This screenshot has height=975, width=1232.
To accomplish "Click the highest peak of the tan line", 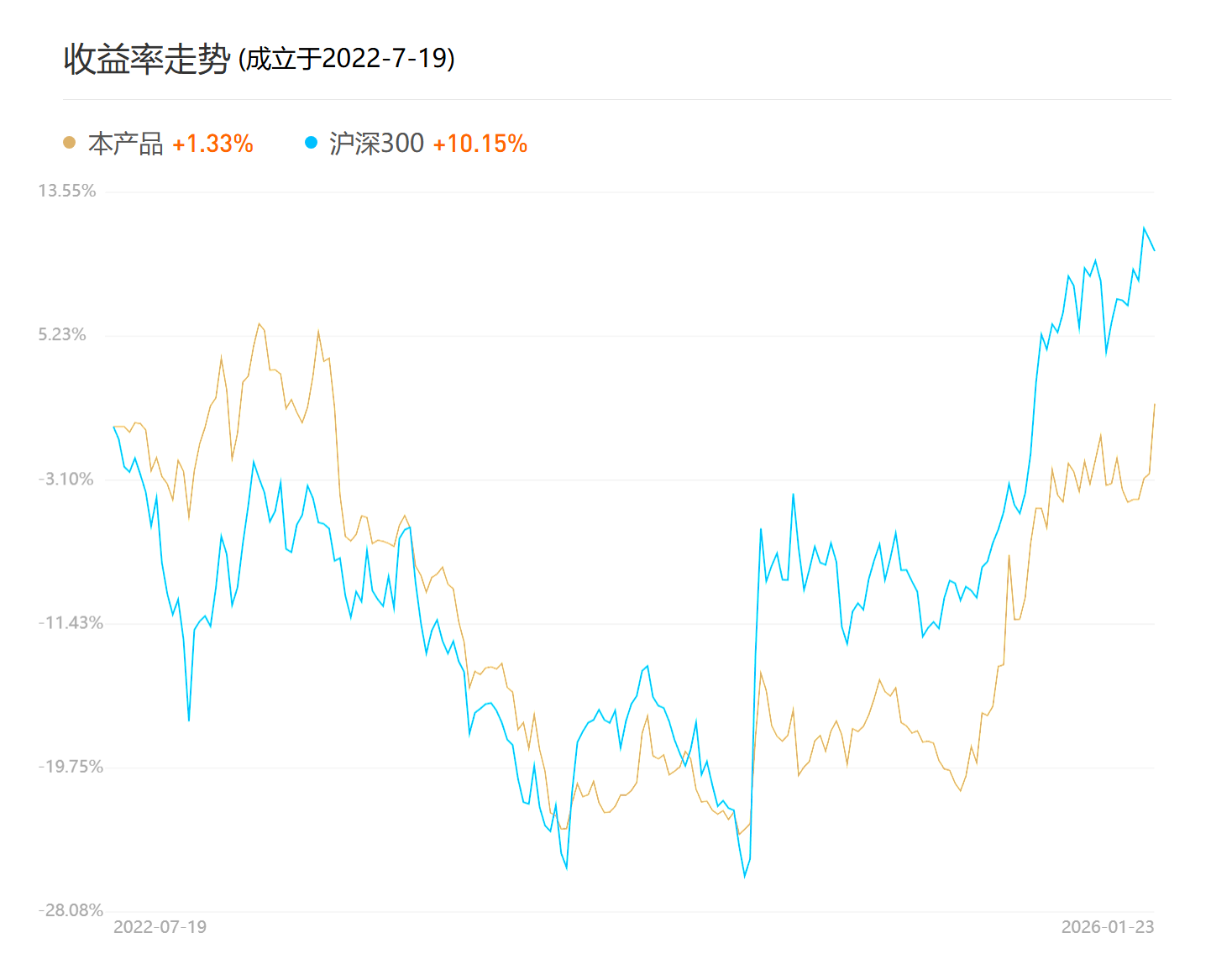I will coord(260,323).
